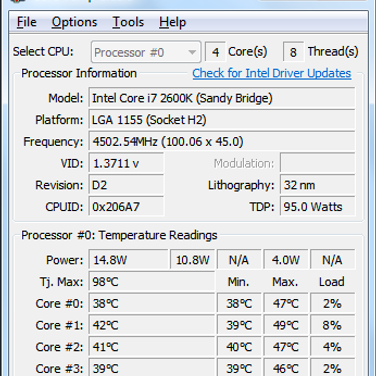The image size is (376, 376).
Task: Open the Tools menu
Action: (128, 22)
